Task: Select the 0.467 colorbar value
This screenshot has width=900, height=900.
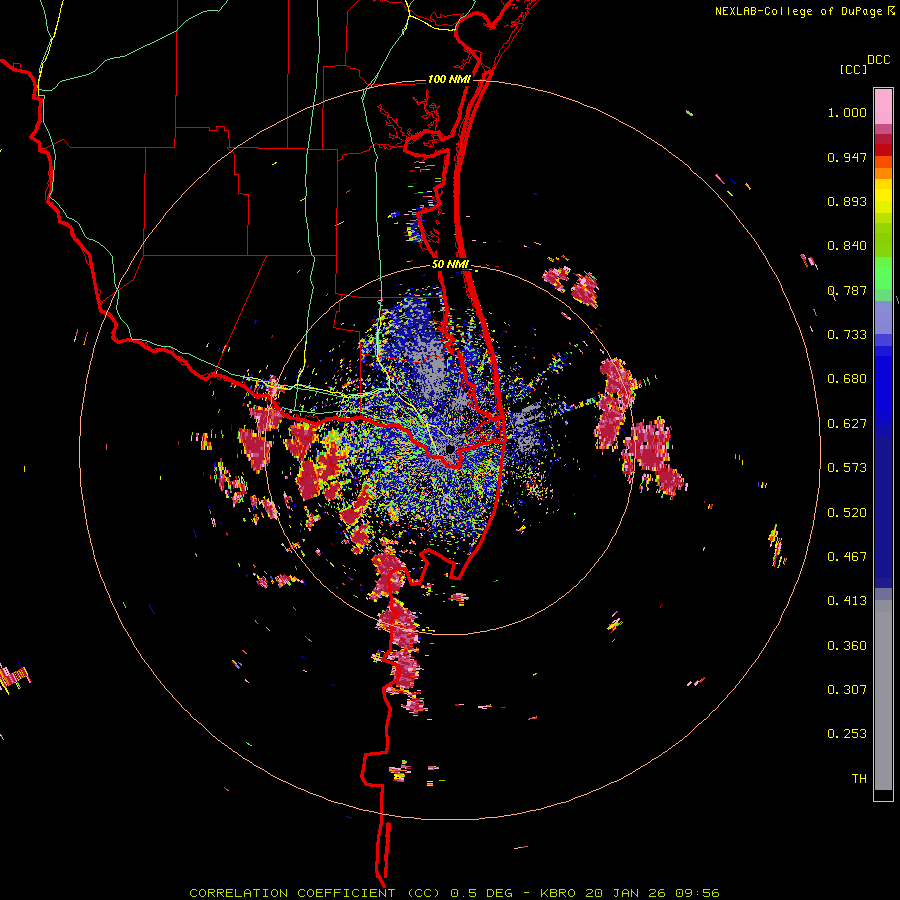Action: pyautogui.click(x=847, y=557)
